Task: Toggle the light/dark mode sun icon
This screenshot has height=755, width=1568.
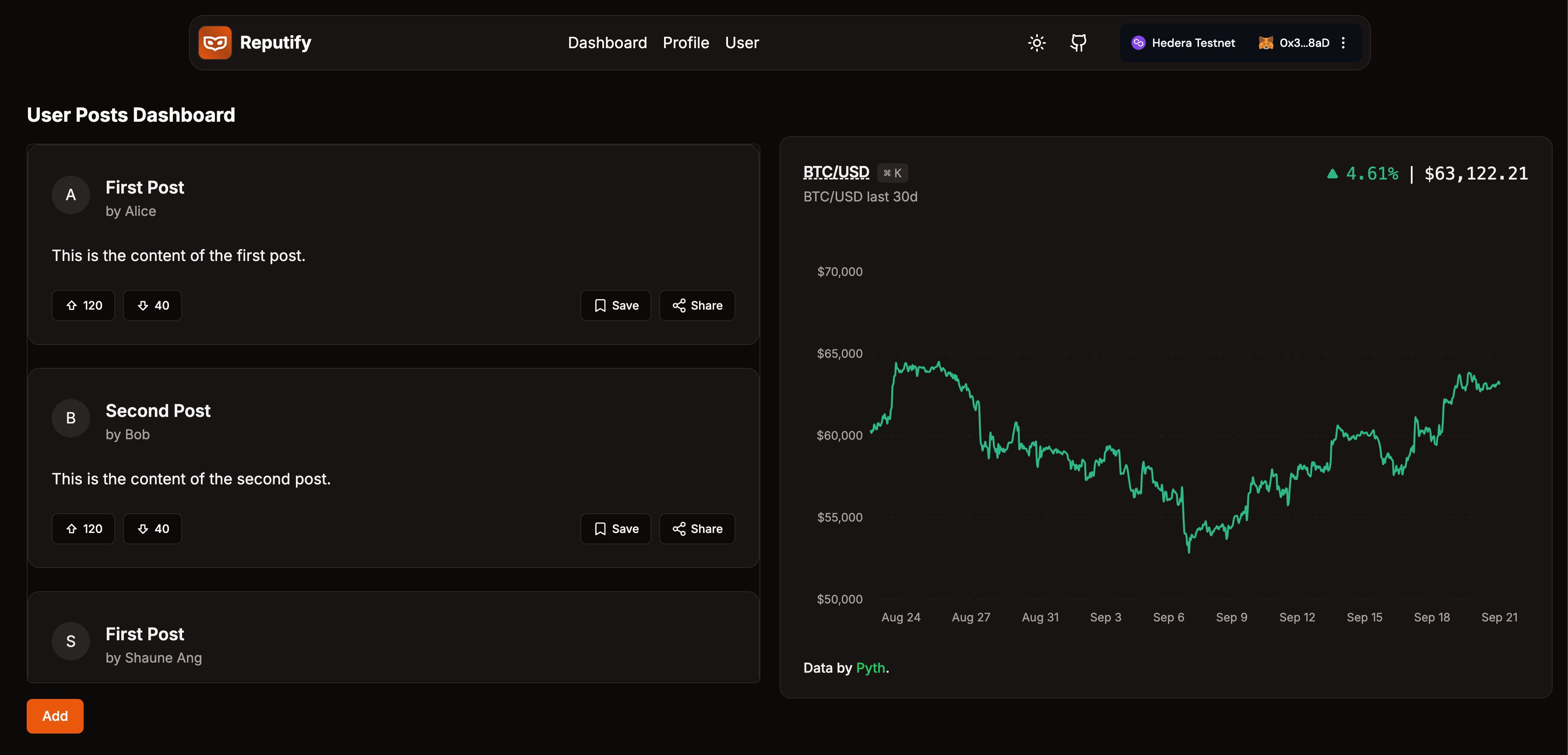Action: click(1037, 42)
